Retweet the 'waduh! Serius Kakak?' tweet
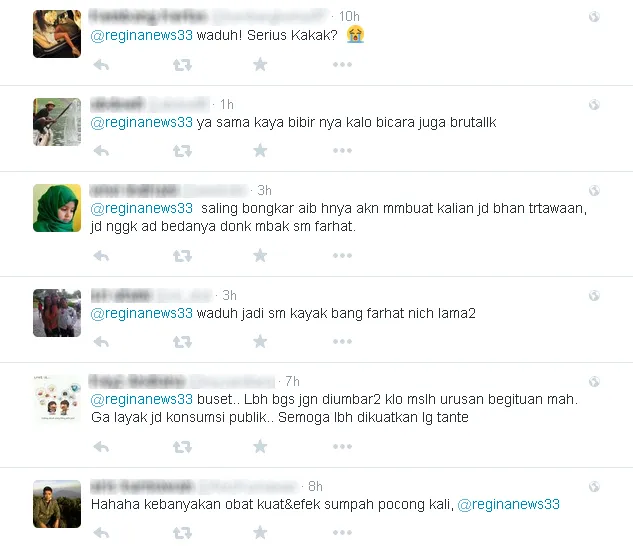Image resolution: width=633 pixels, height=550 pixels. coord(182,65)
